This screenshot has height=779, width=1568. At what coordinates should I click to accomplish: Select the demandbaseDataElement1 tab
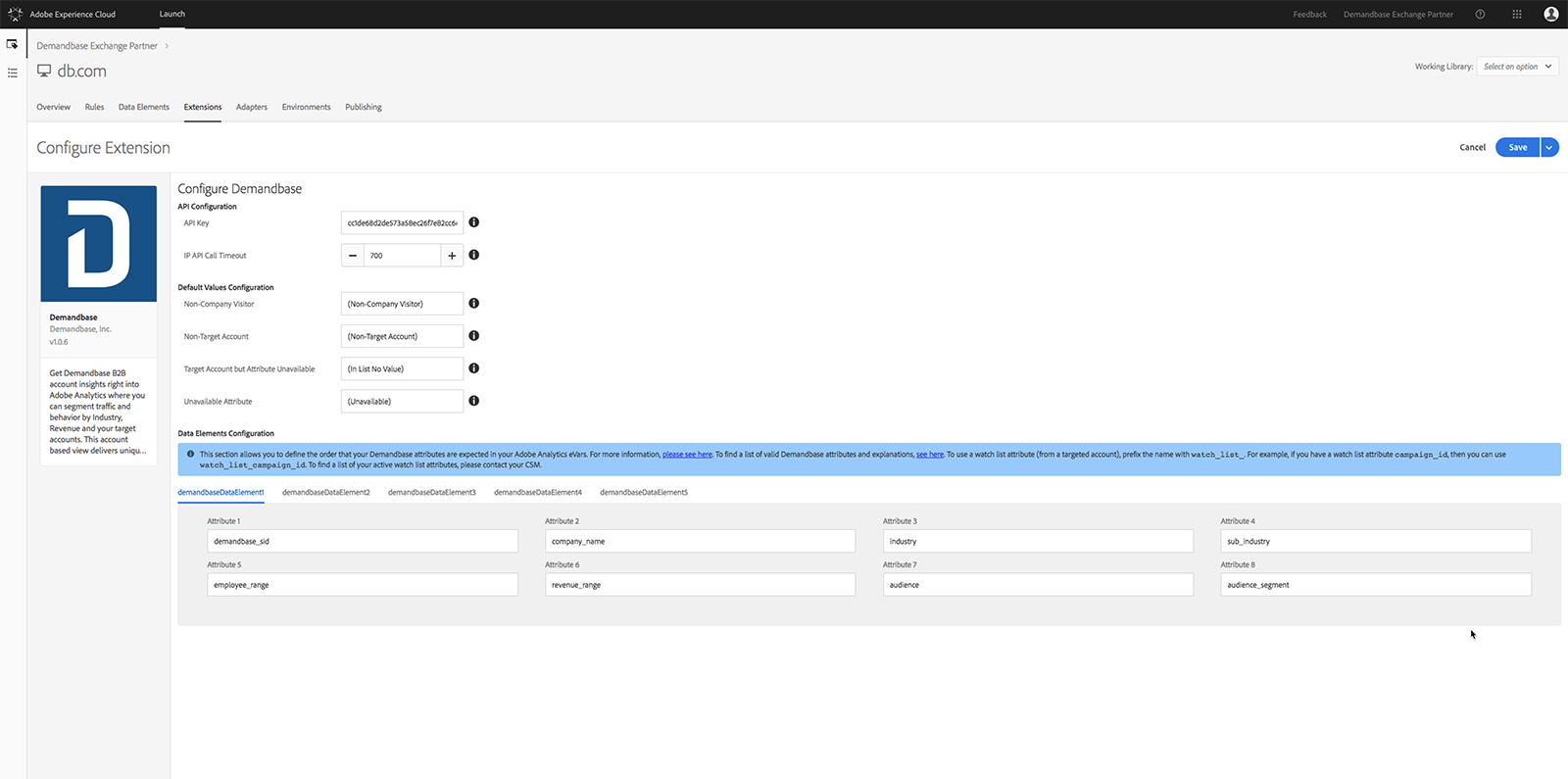[220, 492]
